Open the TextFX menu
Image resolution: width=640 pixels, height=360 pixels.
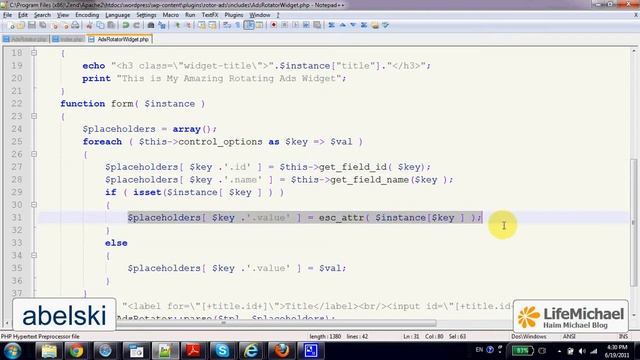click(210, 15)
